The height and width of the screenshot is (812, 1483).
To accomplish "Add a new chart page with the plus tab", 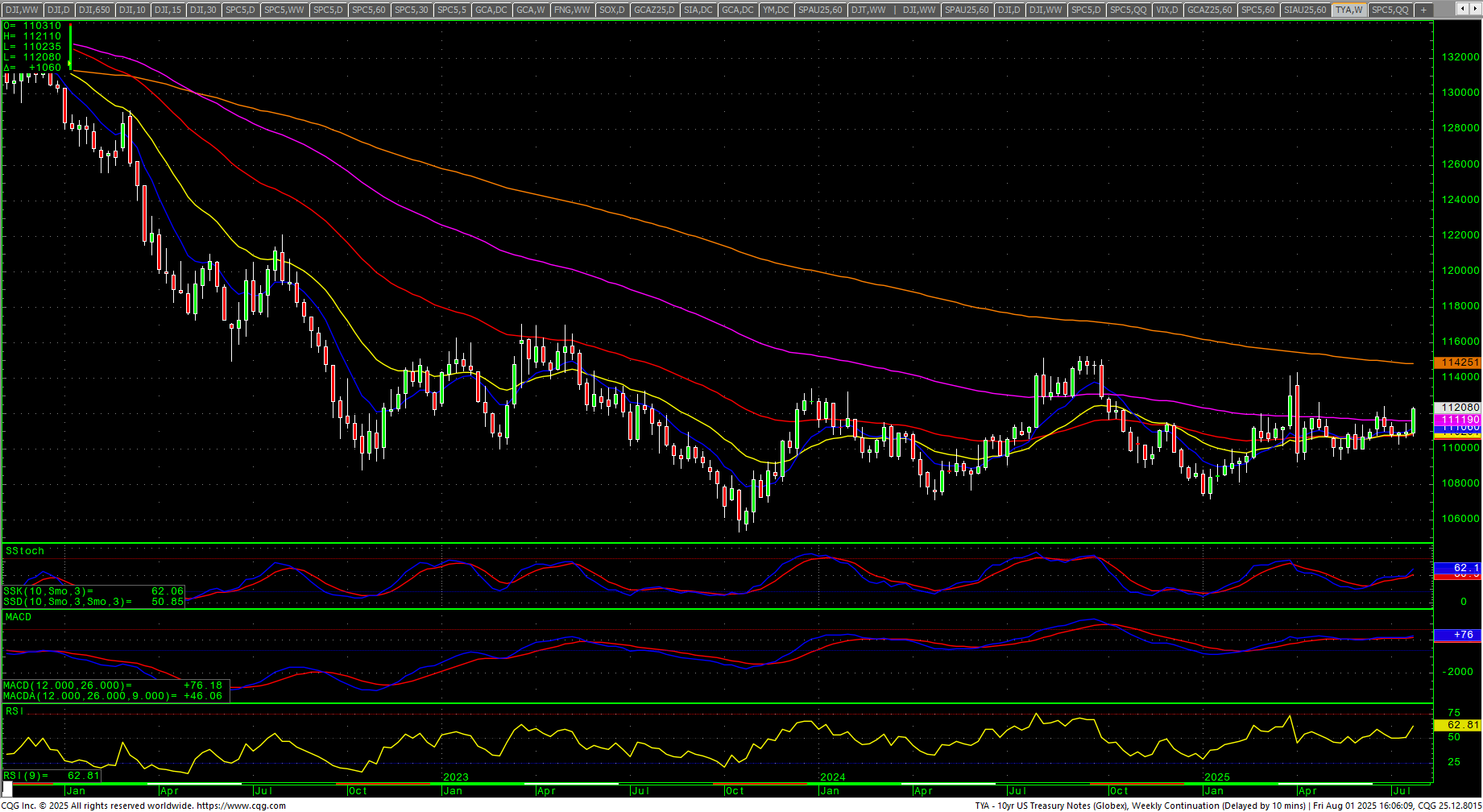I will 1423,10.
